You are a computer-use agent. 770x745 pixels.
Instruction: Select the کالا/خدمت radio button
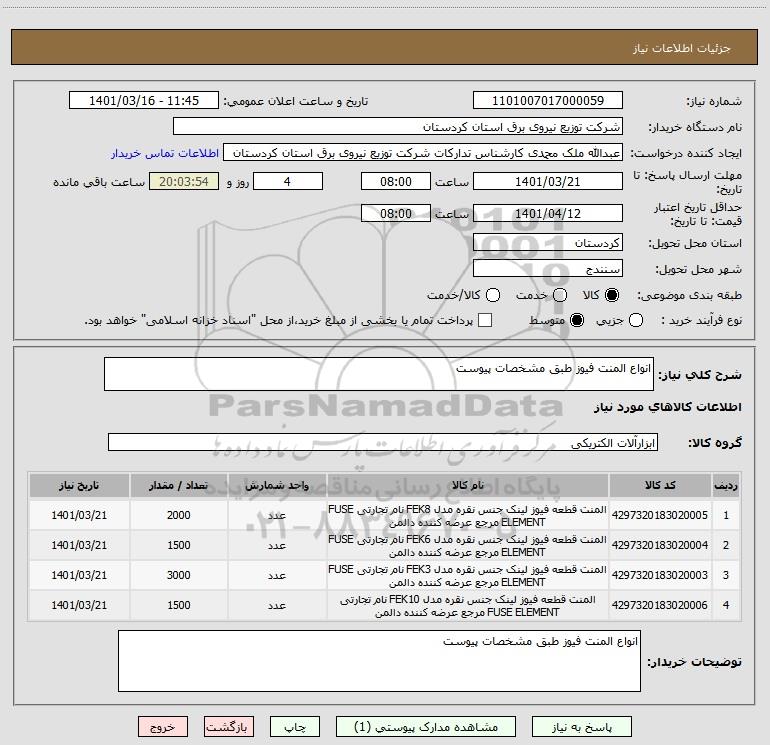[493, 295]
